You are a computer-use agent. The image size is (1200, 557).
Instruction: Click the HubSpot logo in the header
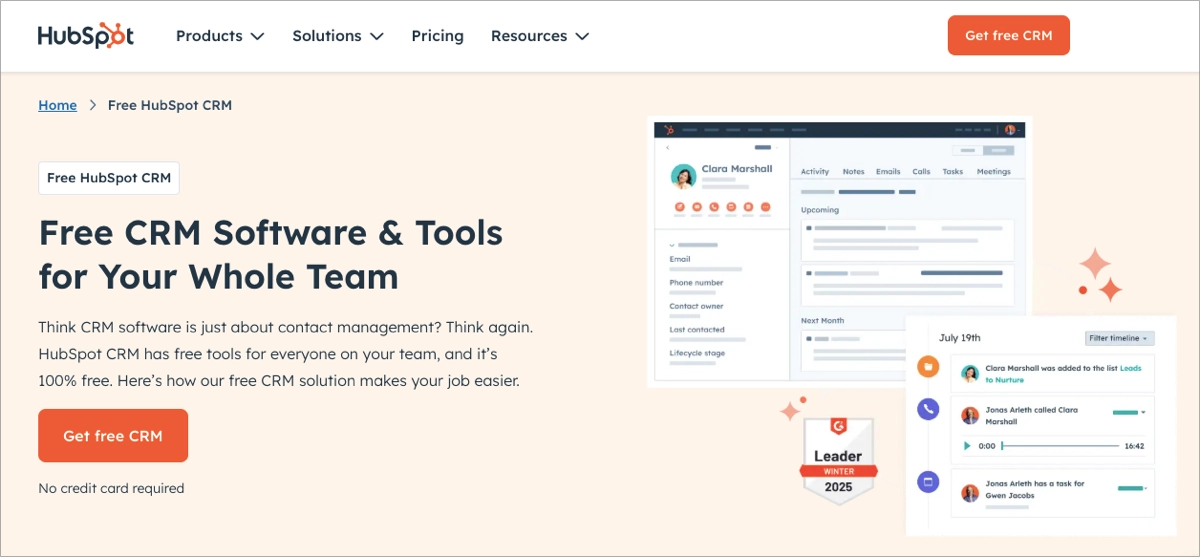coord(86,36)
